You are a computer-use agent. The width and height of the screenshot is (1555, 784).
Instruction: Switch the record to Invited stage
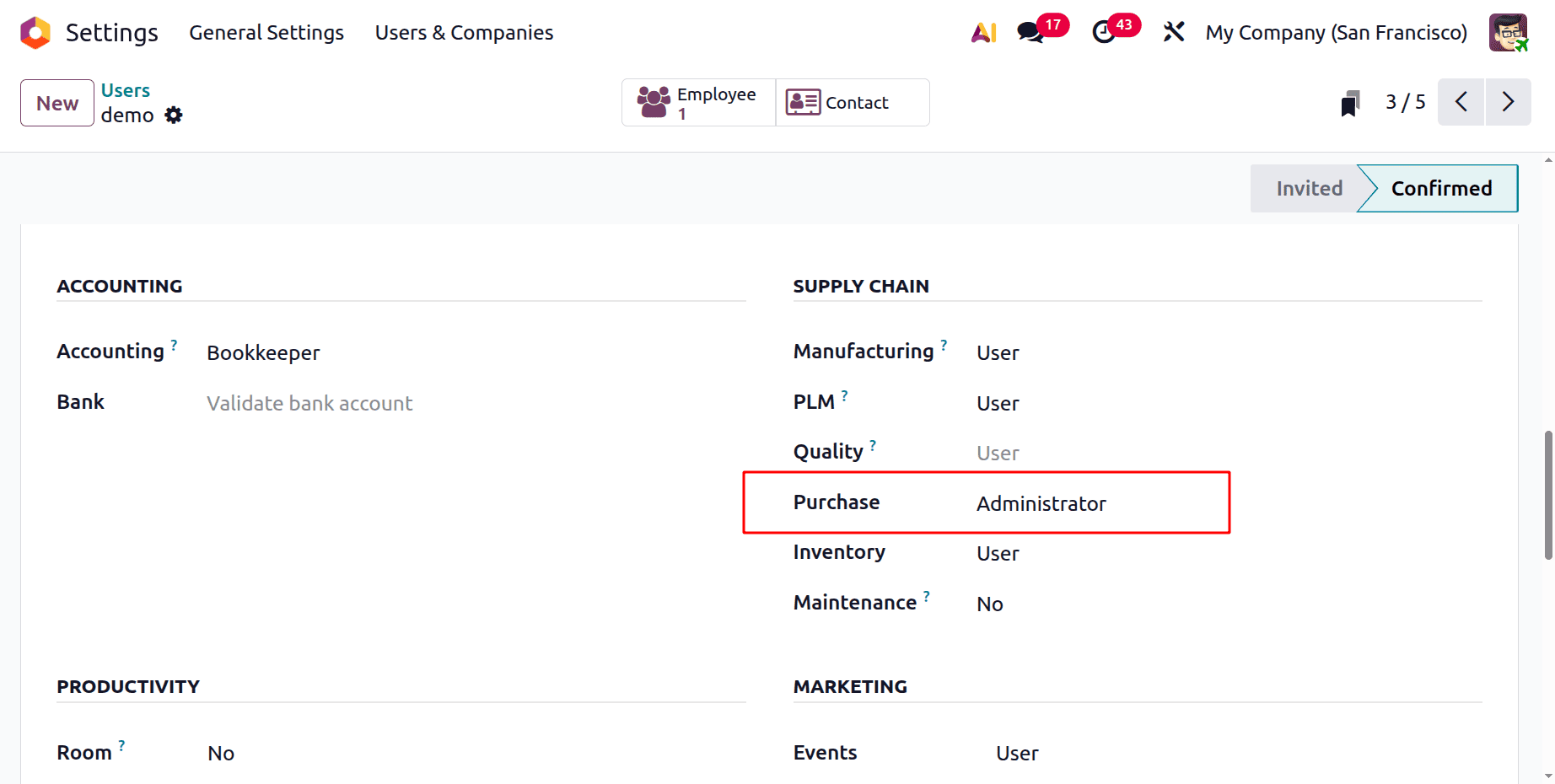click(1310, 188)
